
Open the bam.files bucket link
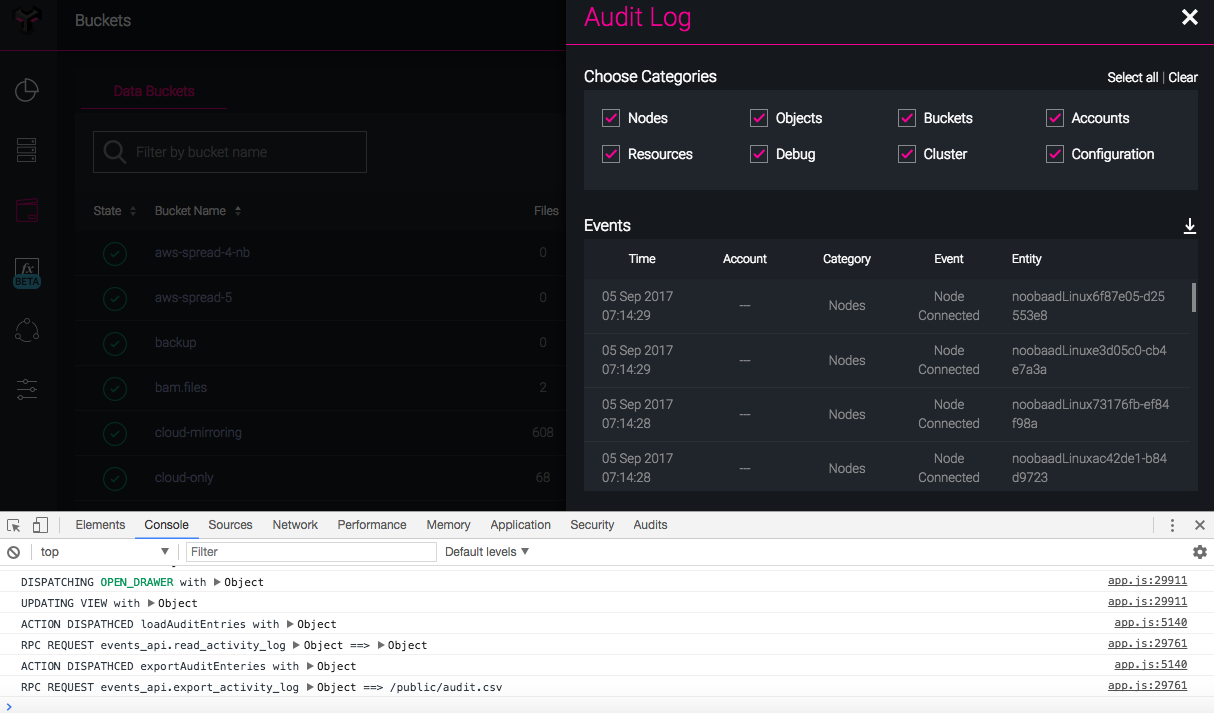pyautogui.click(x=181, y=388)
